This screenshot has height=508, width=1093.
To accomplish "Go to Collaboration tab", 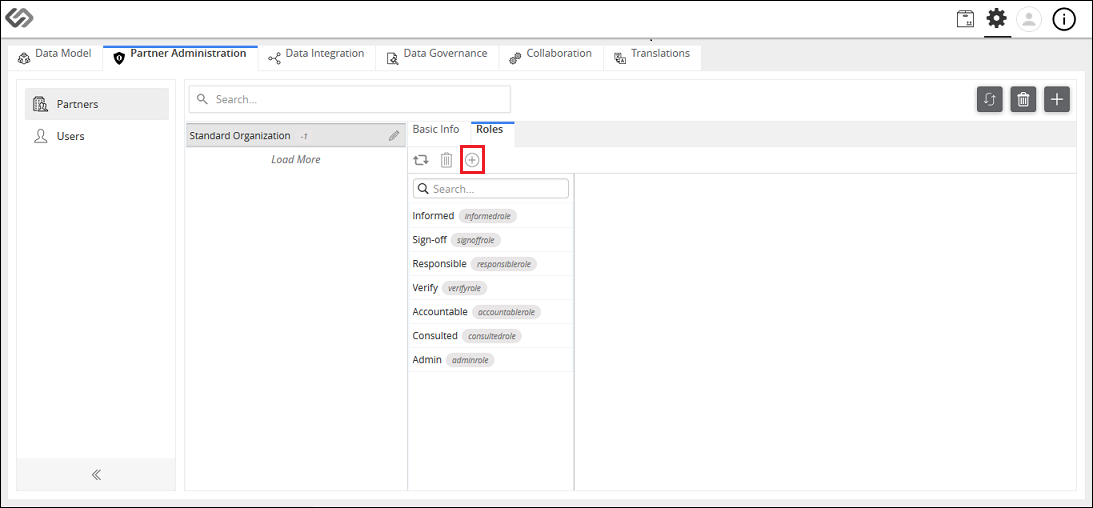I will pyautogui.click(x=551, y=57).
